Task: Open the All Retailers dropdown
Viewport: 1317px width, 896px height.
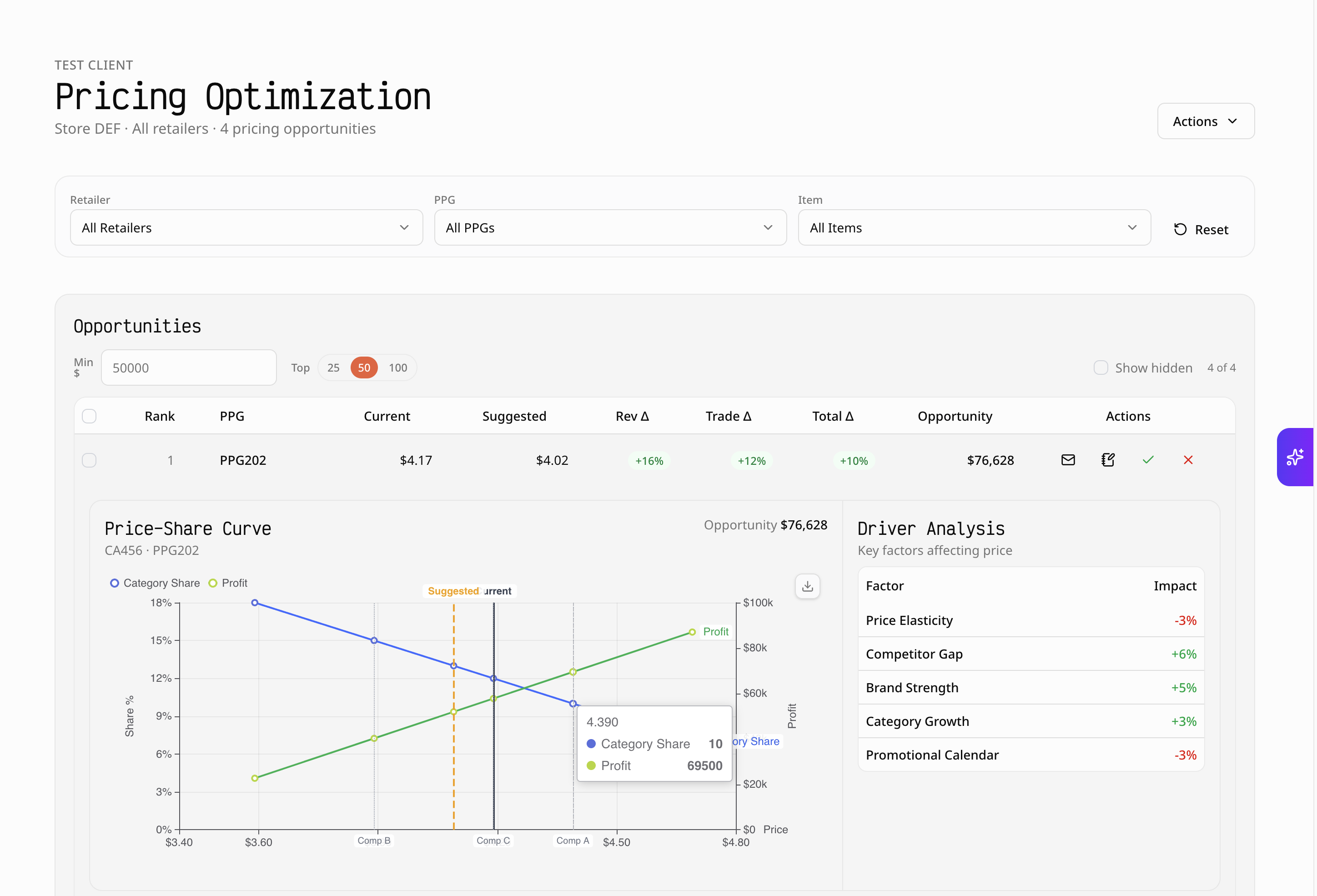Action: coord(246,227)
